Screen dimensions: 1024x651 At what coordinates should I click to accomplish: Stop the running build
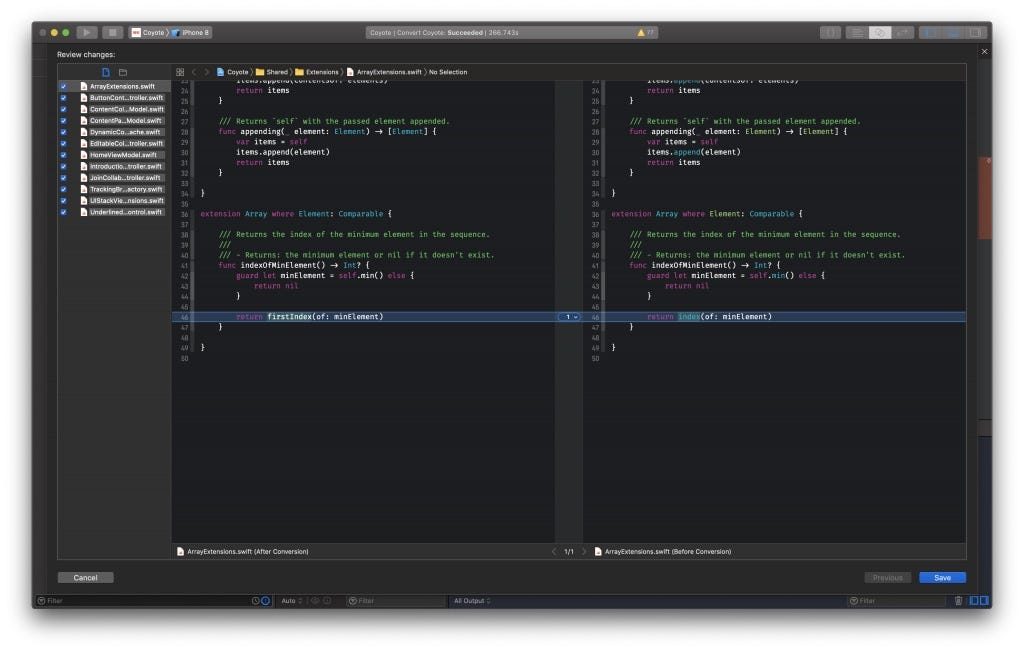coord(112,32)
